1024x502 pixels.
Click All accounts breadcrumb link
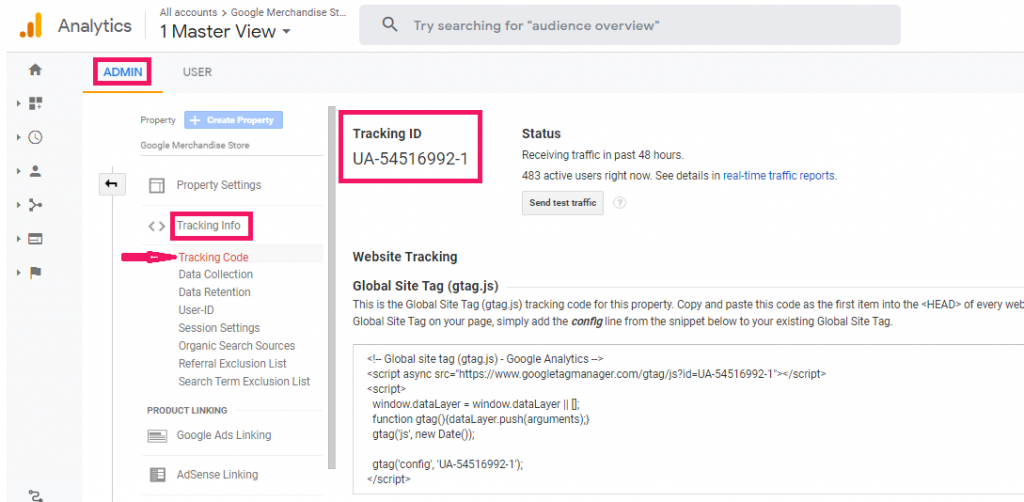pyautogui.click(x=187, y=12)
